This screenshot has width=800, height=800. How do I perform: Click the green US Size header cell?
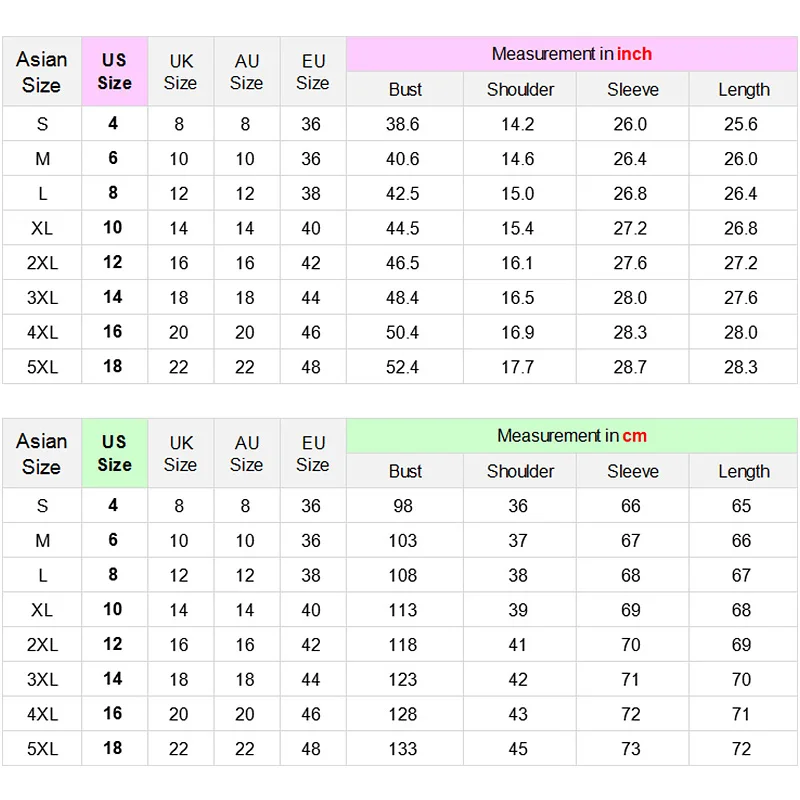click(114, 453)
